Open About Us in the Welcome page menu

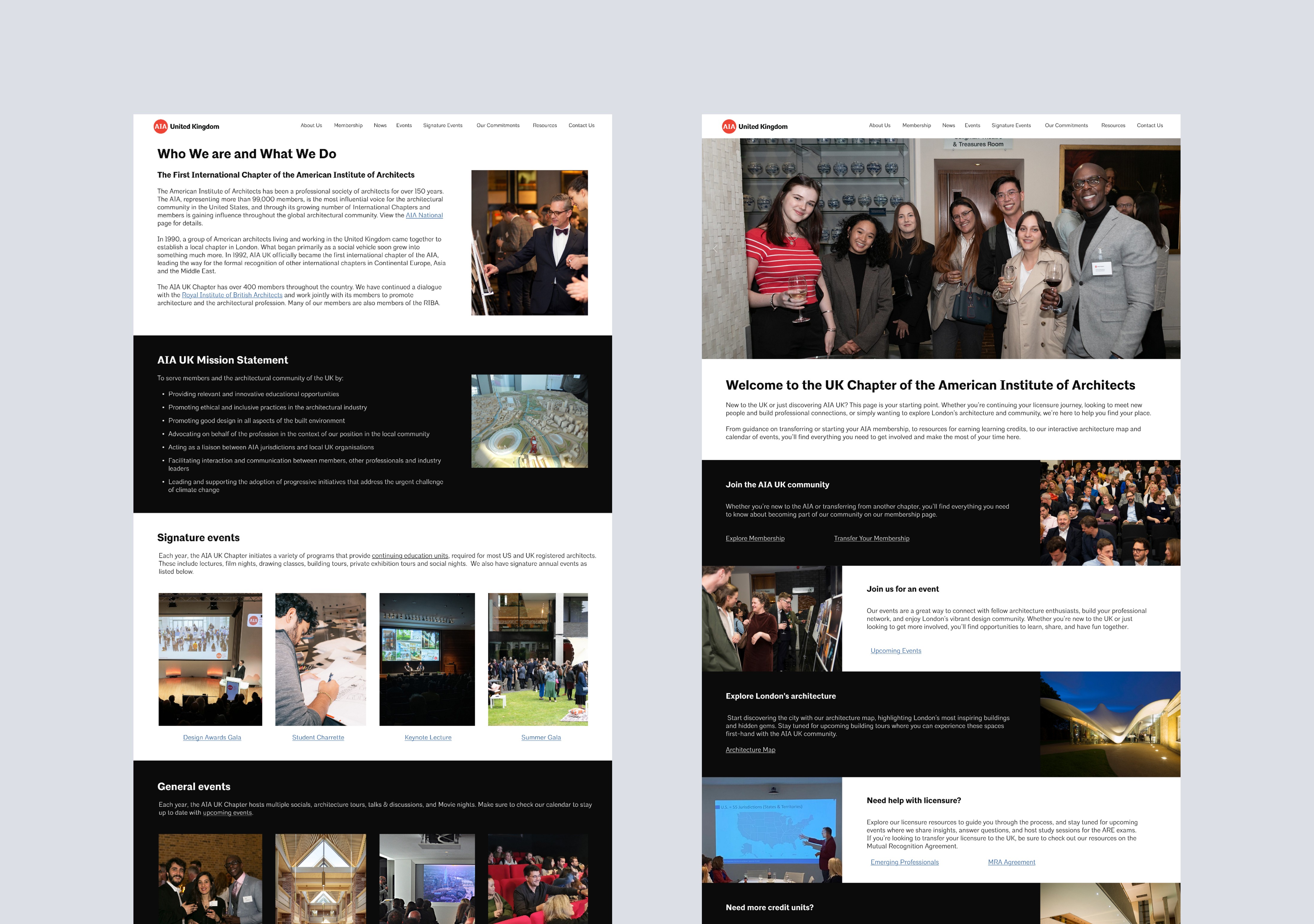click(880, 125)
